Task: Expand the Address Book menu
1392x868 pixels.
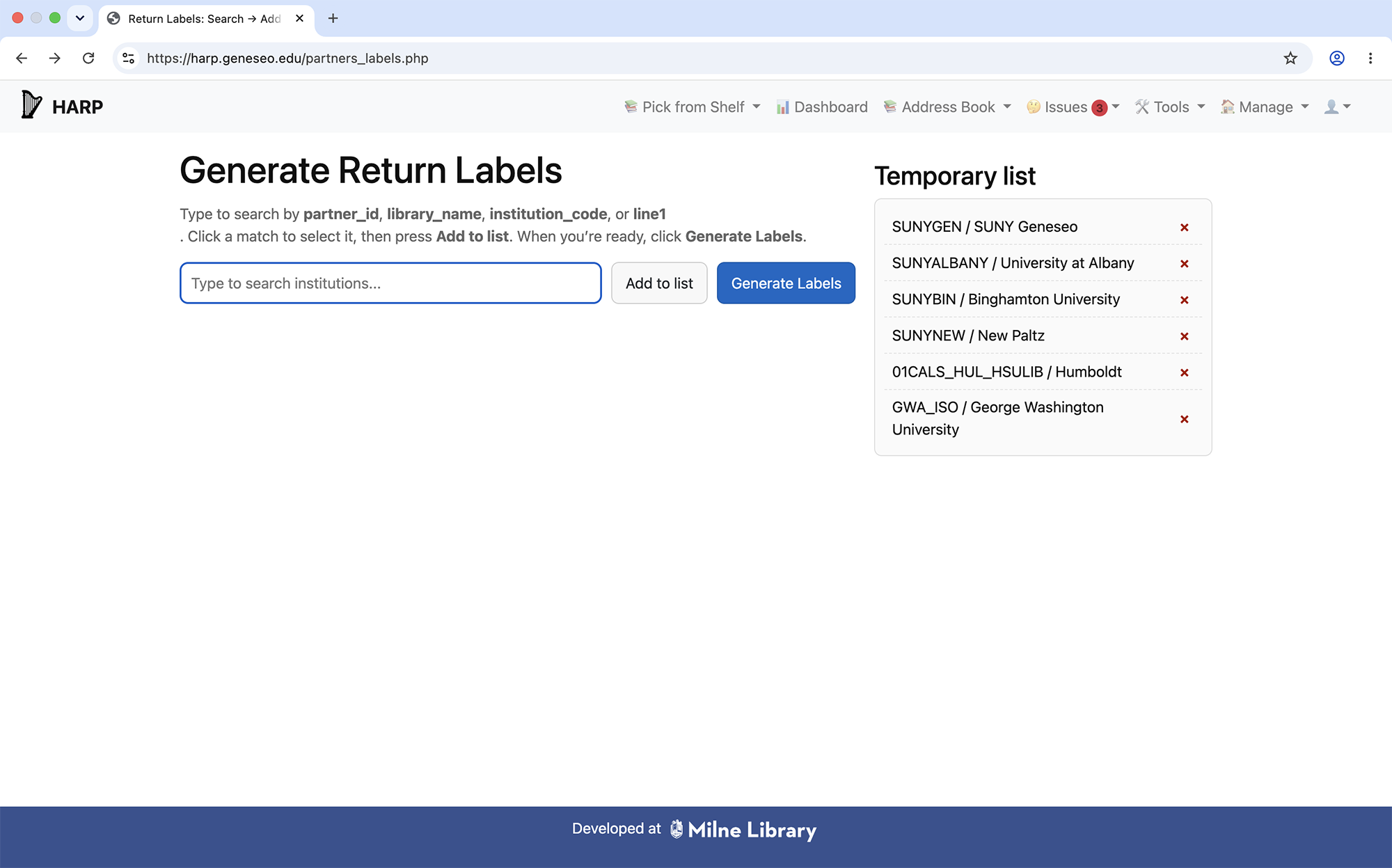Action: coord(947,107)
